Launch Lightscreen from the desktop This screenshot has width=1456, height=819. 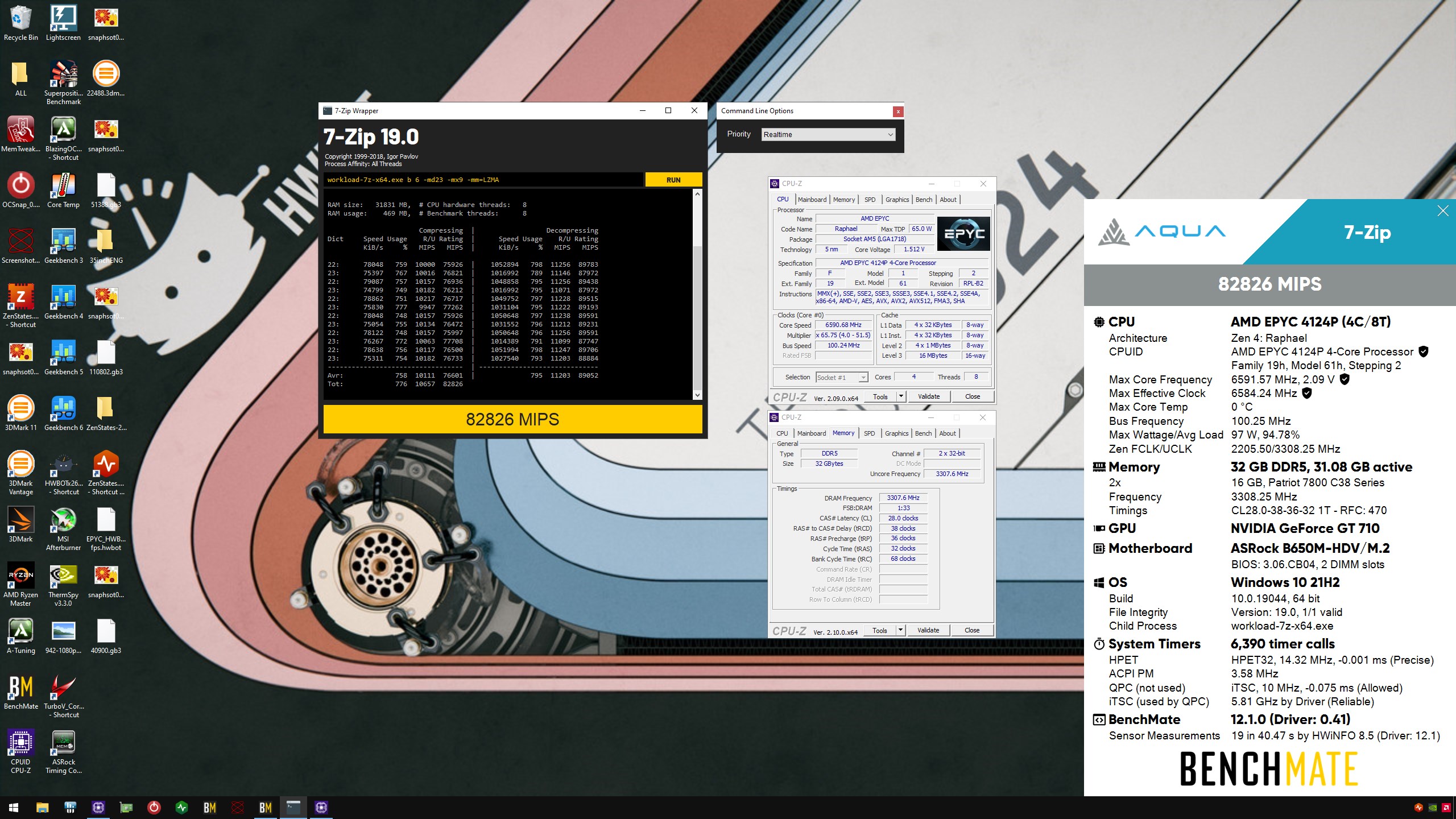[x=63, y=23]
